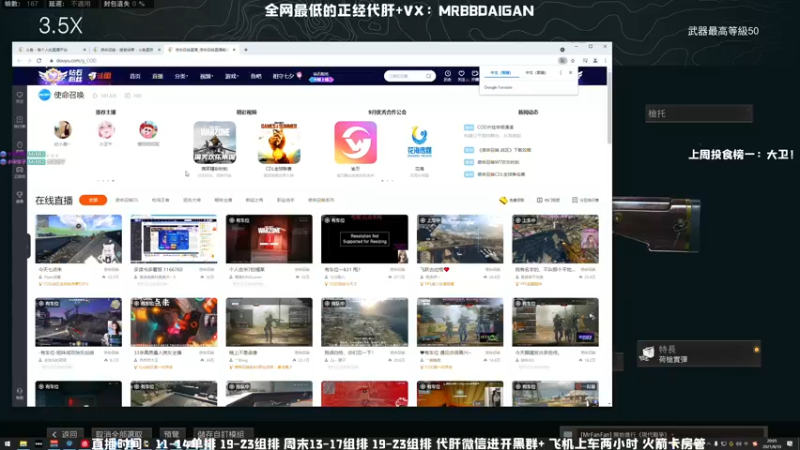Click the trophy icon in left sidebar
This screenshot has height=450, width=800.
[19, 194]
